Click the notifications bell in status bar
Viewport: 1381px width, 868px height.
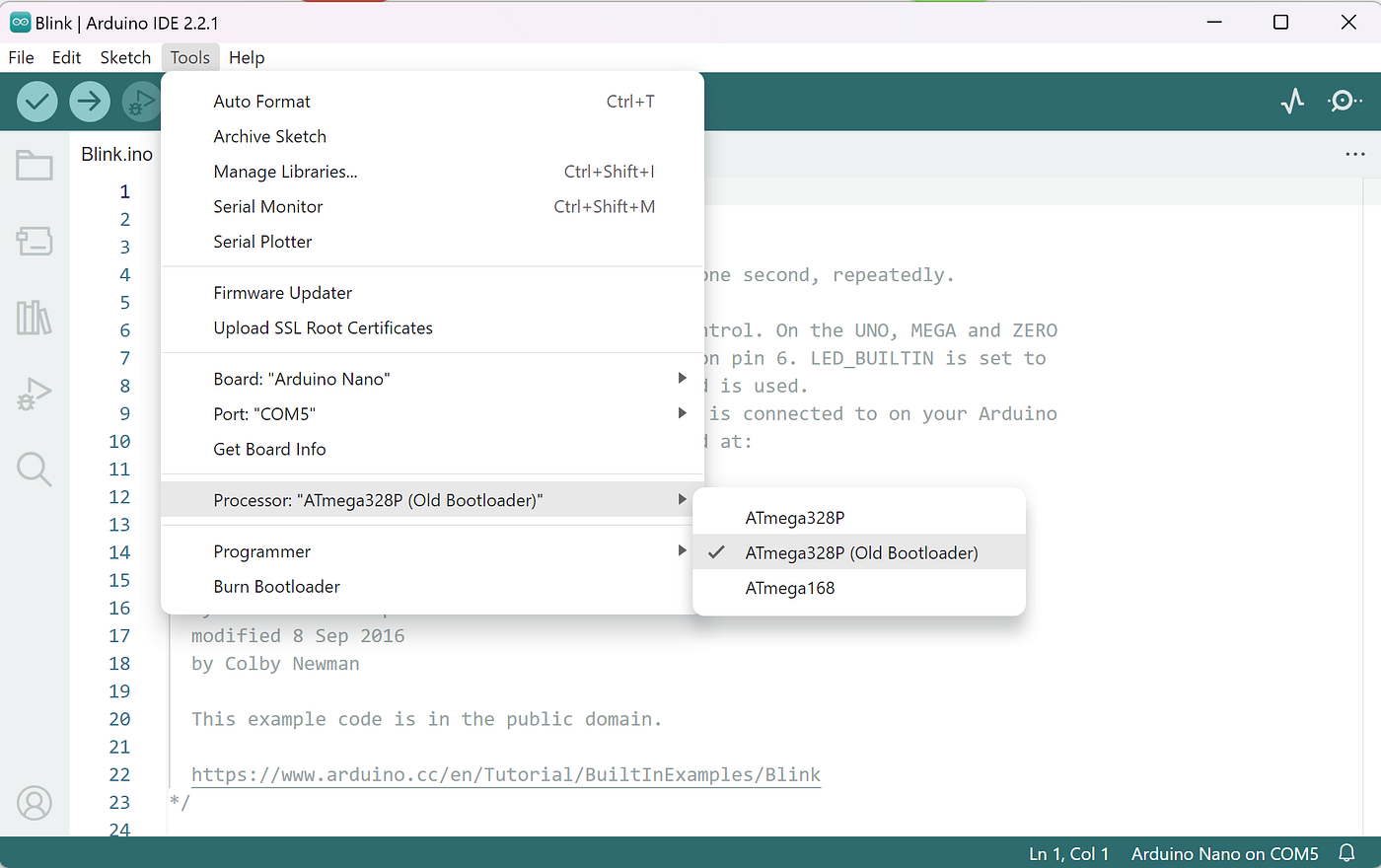[1346, 853]
